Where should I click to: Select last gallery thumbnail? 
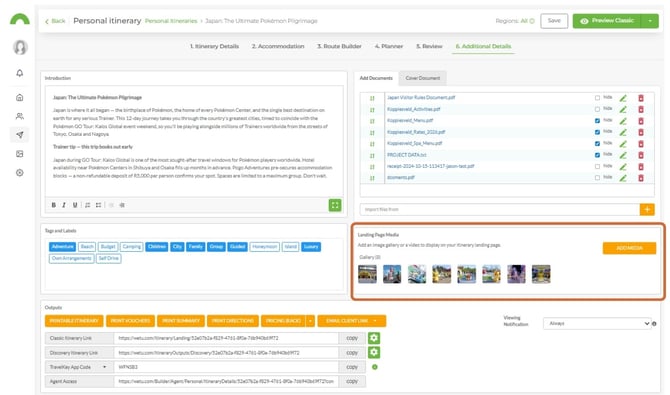tap(541, 274)
